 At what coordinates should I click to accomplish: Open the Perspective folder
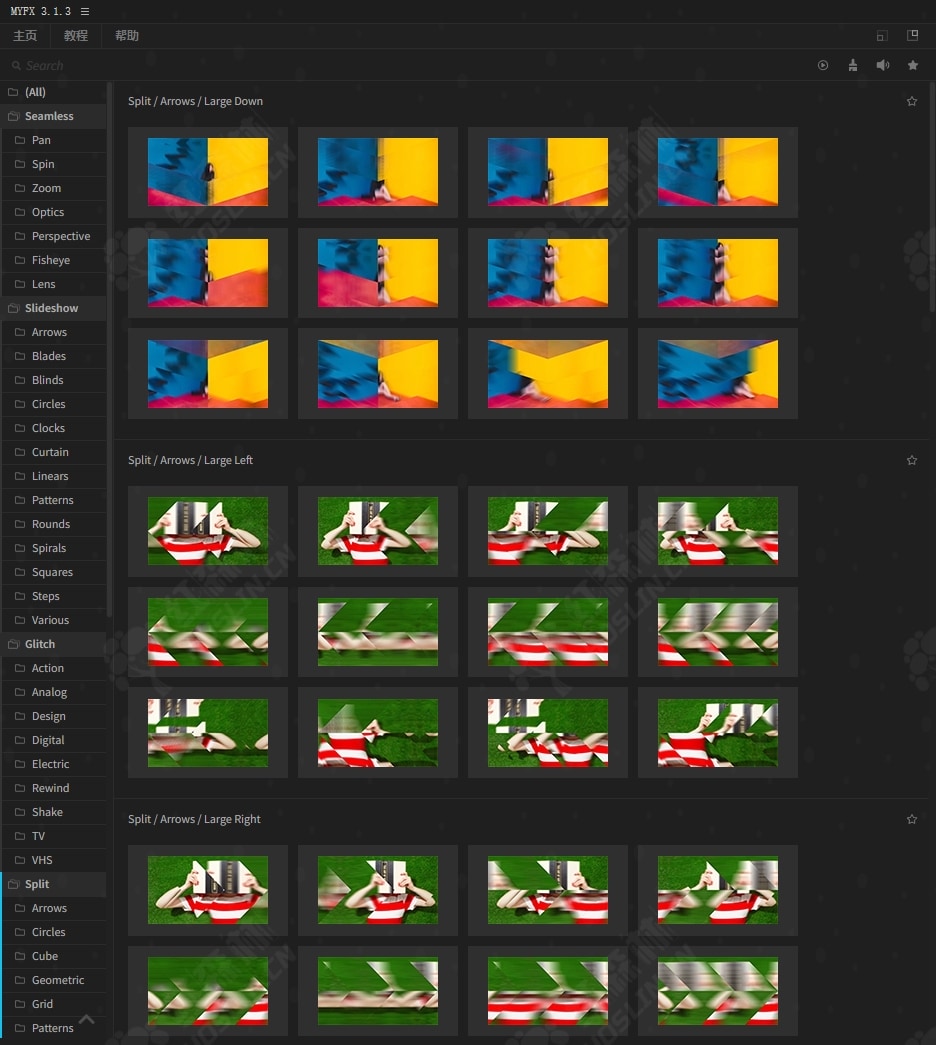[54, 236]
